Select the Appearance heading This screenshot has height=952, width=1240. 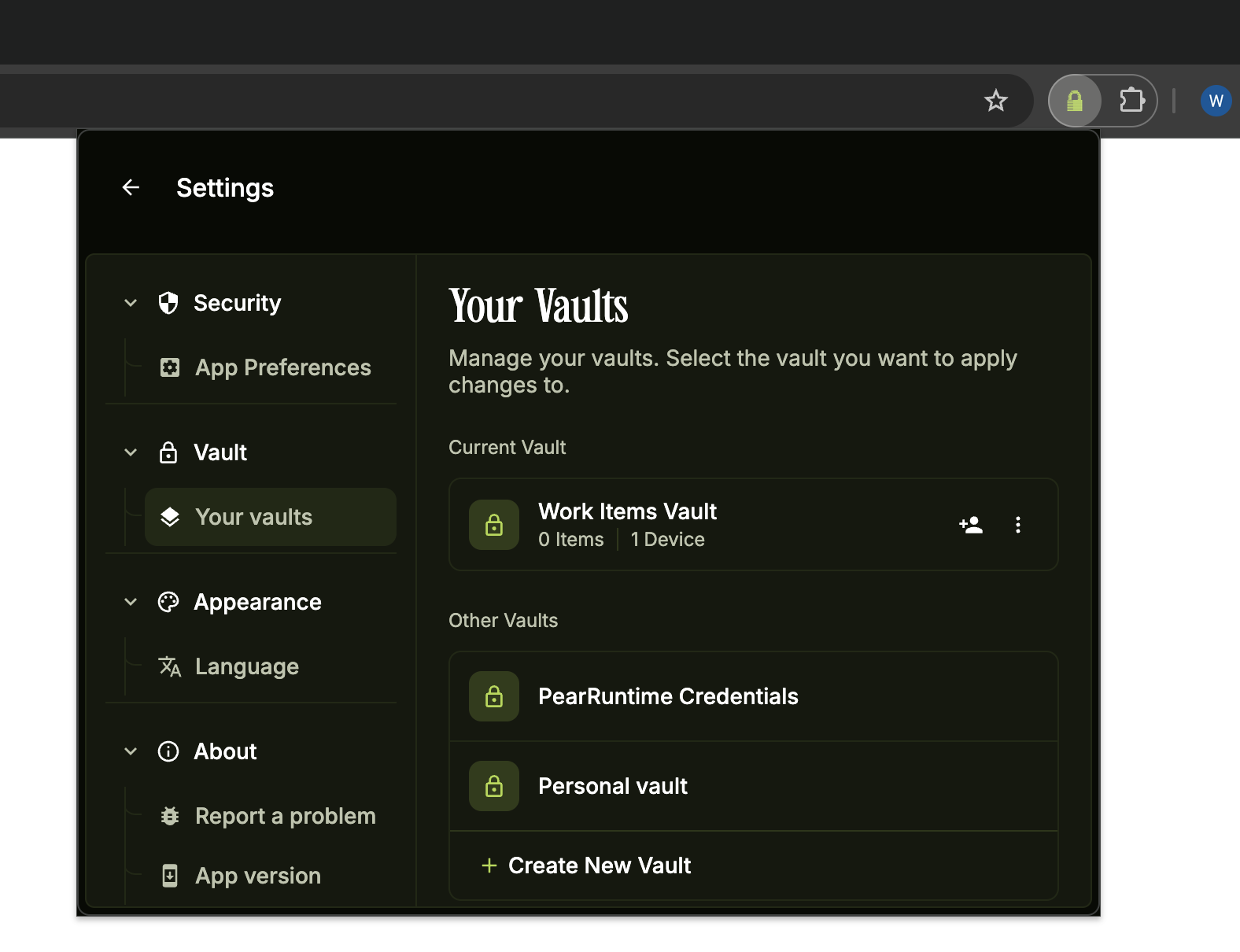[257, 602]
